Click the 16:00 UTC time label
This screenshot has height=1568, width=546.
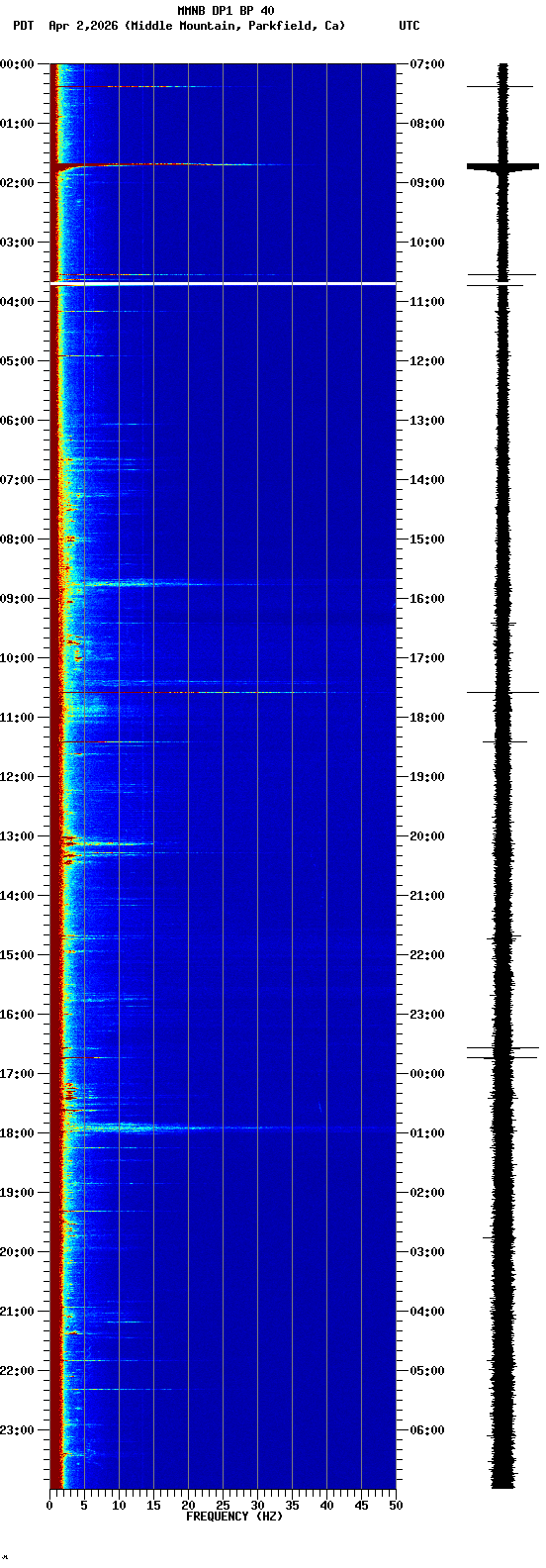click(427, 599)
